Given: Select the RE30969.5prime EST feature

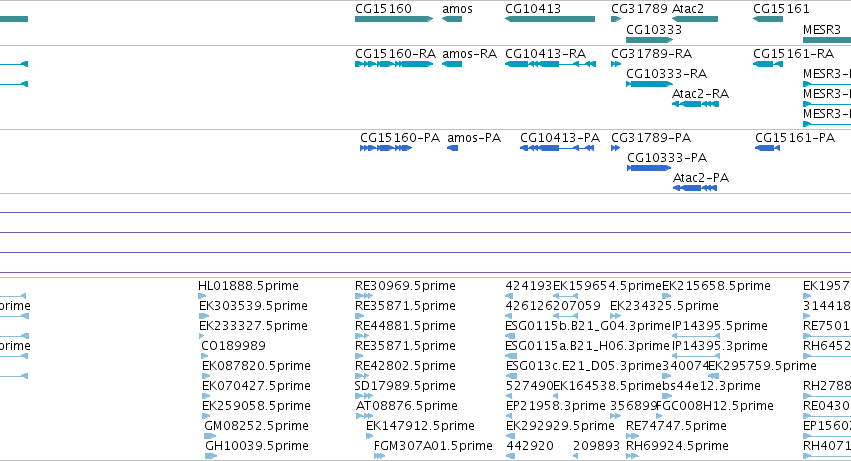Looking at the screenshot, I should click(364, 296).
